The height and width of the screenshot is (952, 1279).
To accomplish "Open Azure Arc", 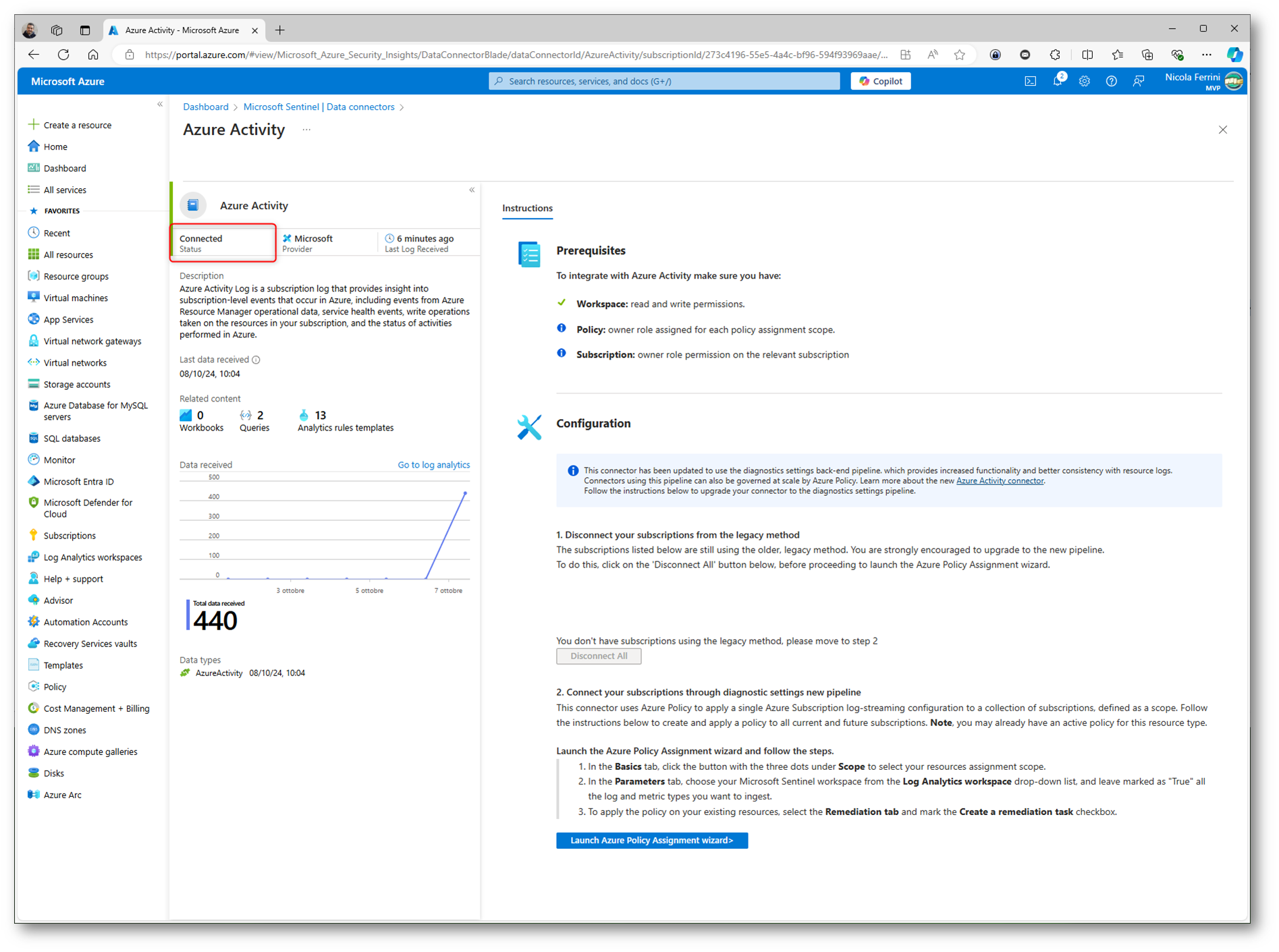I will [x=54, y=794].
